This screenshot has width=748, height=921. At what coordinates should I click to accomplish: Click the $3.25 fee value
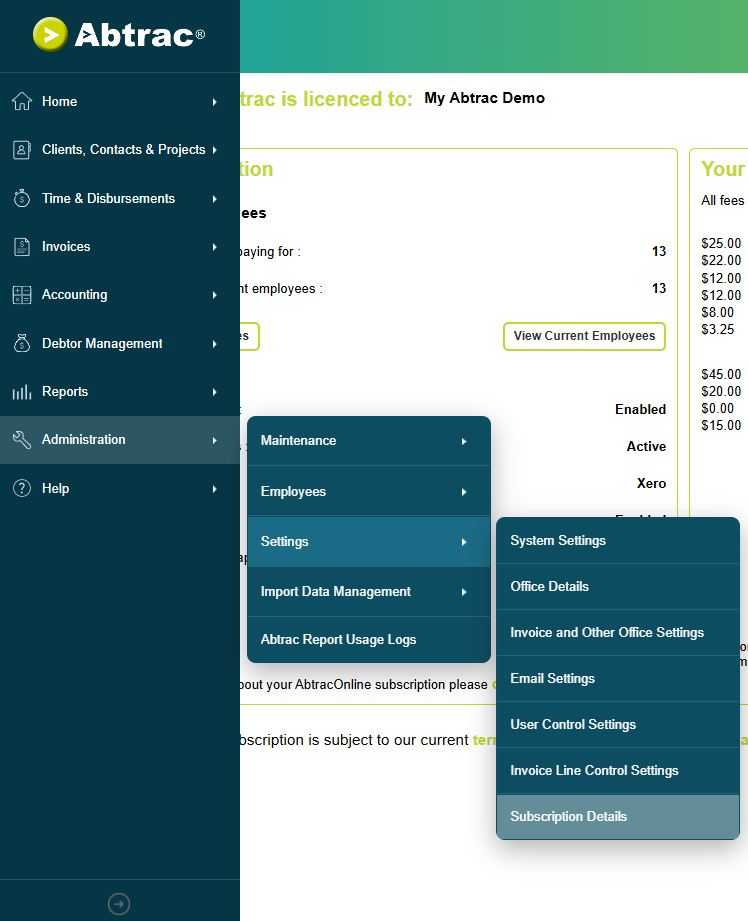tap(717, 330)
